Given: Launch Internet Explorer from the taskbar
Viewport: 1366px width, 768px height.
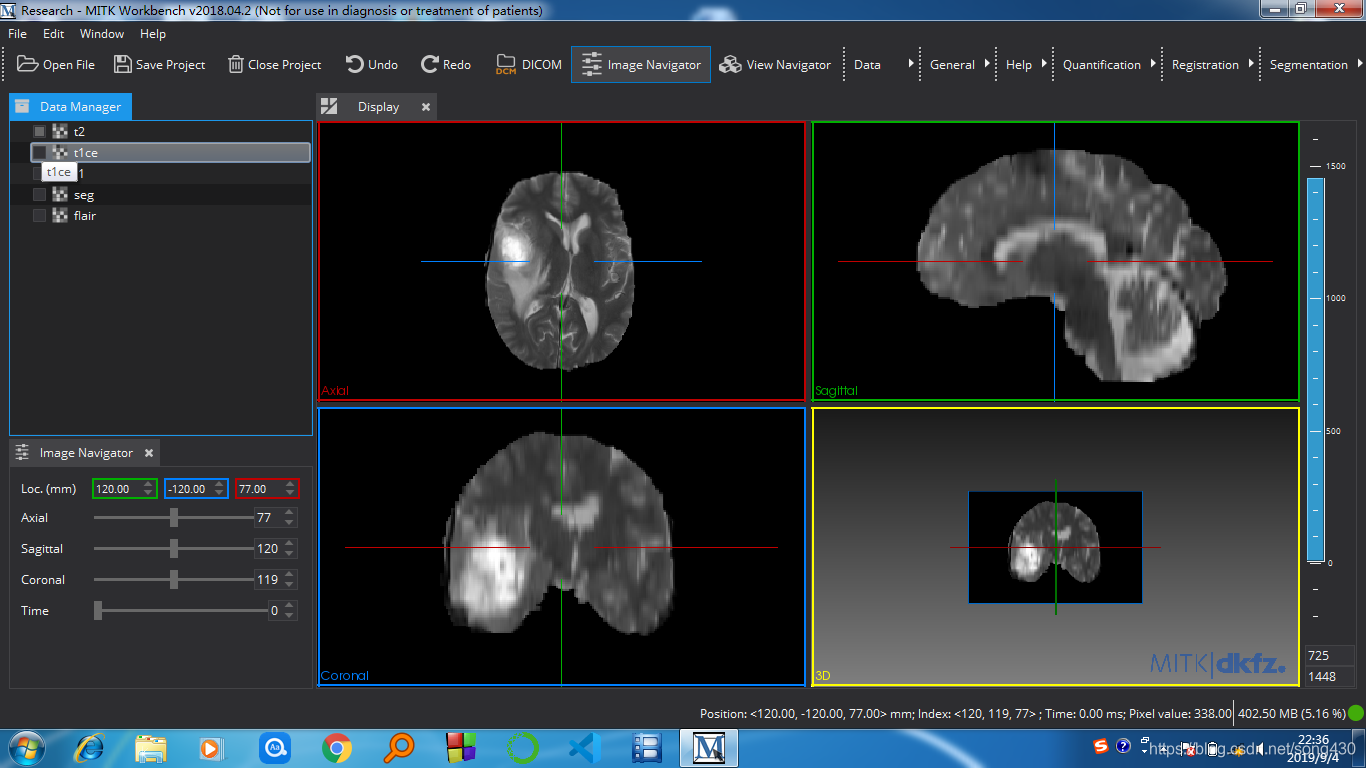Looking at the screenshot, I should click(x=90, y=748).
